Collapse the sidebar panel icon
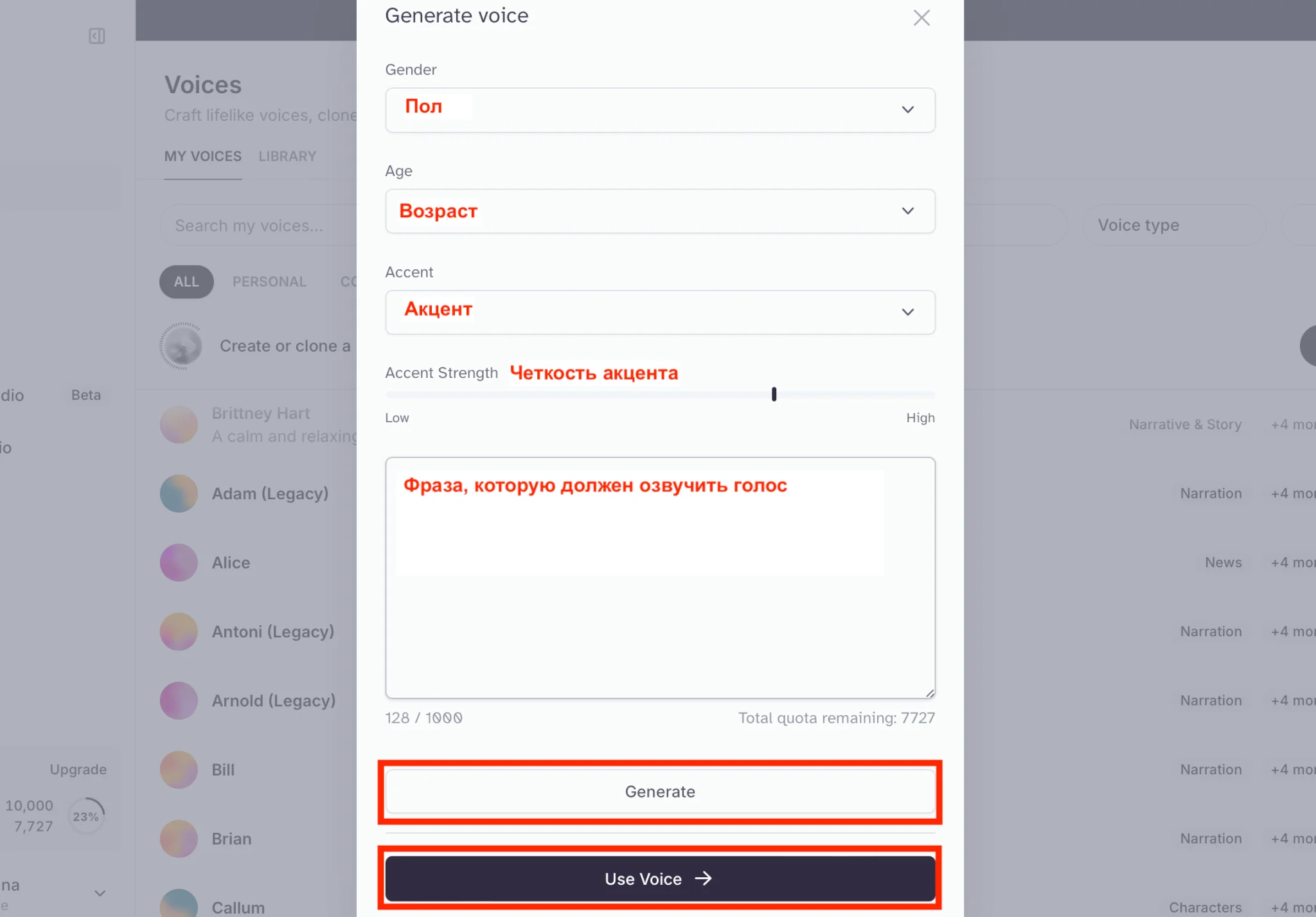The width and height of the screenshot is (1316, 917). coord(97,36)
